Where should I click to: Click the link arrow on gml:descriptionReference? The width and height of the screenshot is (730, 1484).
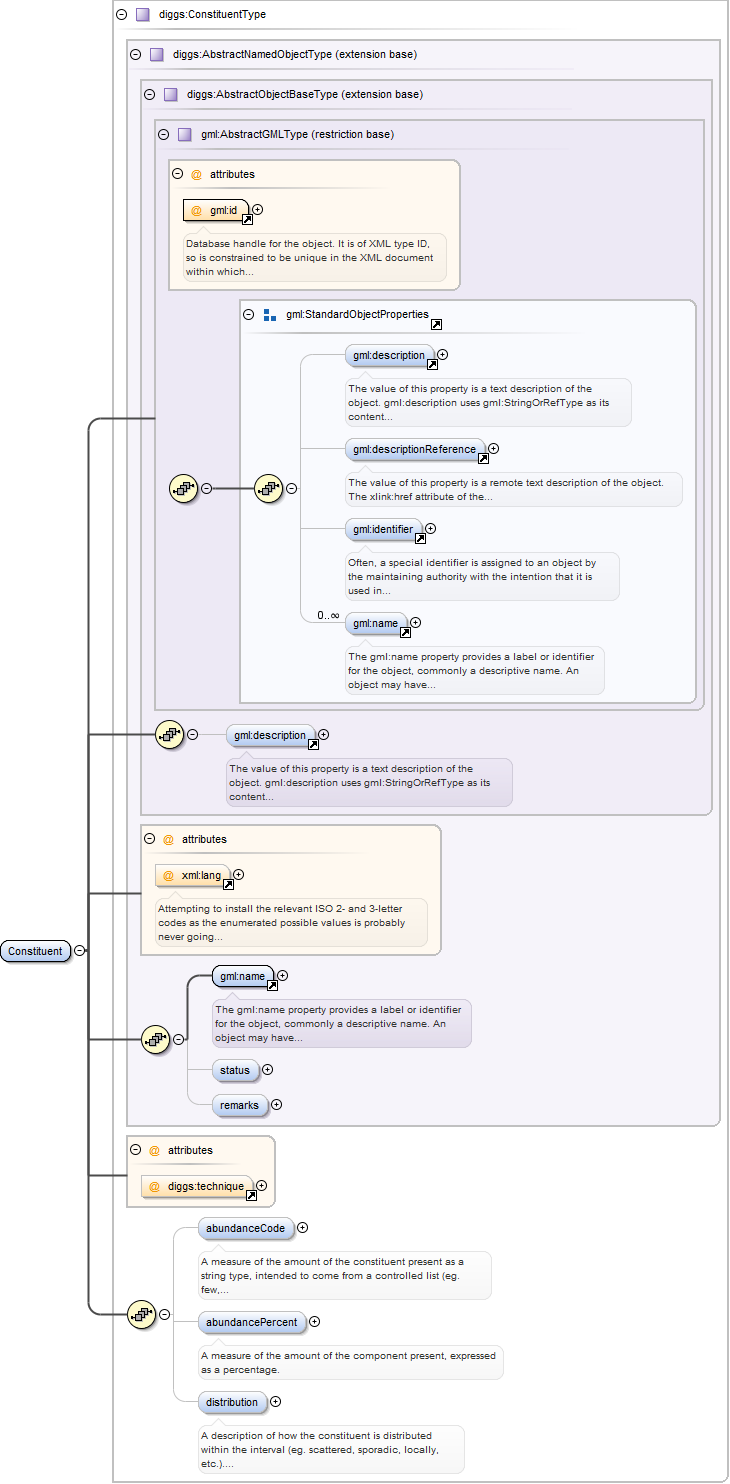[483, 459]
